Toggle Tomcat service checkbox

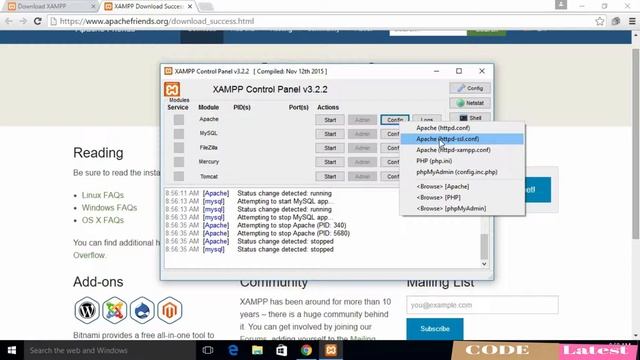point(179,176)
